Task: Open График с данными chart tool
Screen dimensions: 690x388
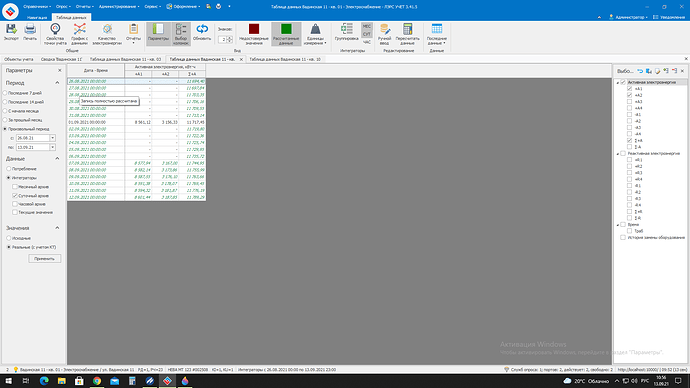Action: (80, 30)
